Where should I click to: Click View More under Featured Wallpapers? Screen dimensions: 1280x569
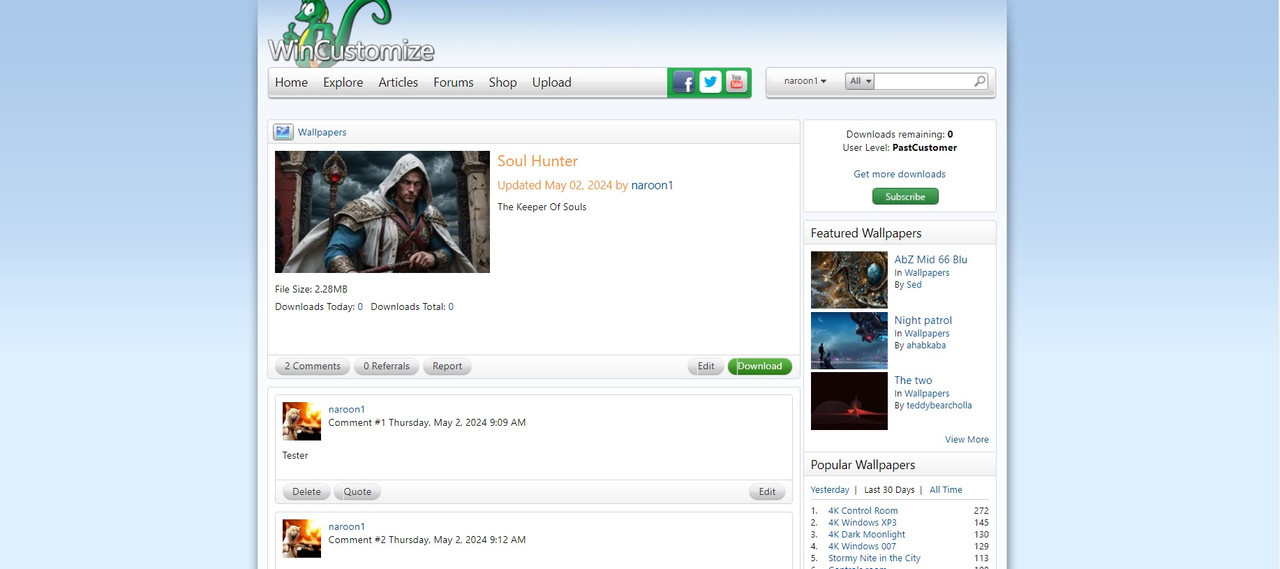coord(967,439)
